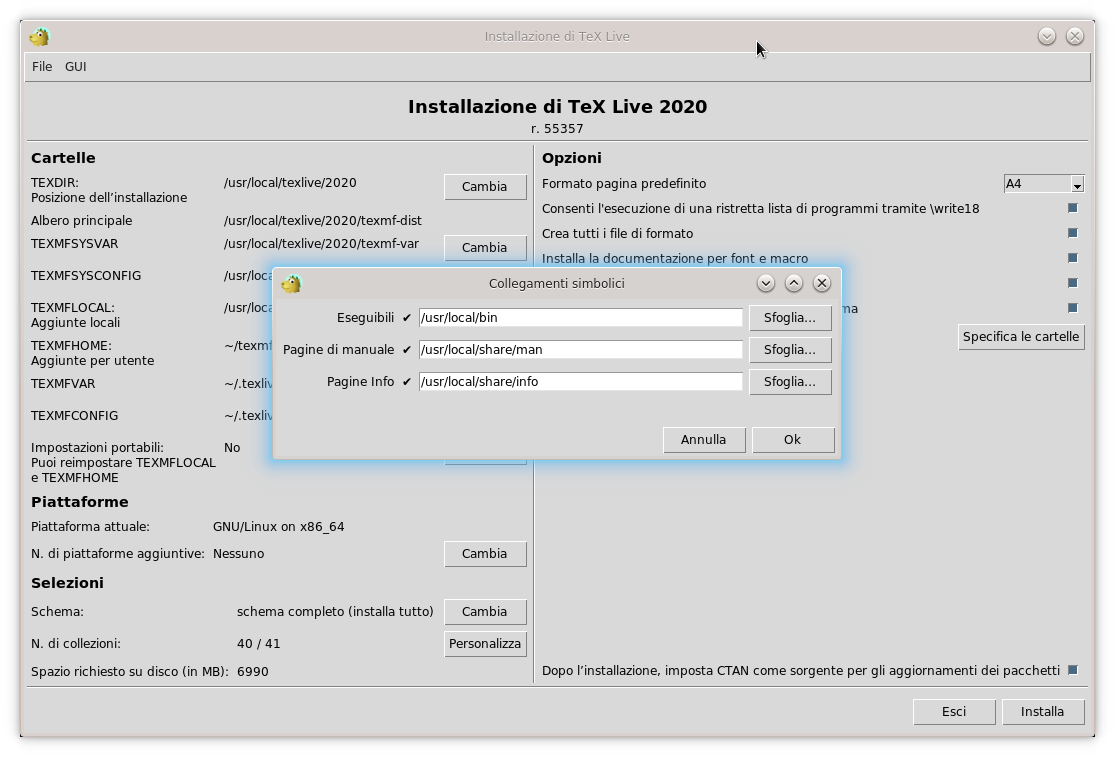1115x757 pixels.
Task: Click in the Eseguibili path field
Action: point(580,318)
